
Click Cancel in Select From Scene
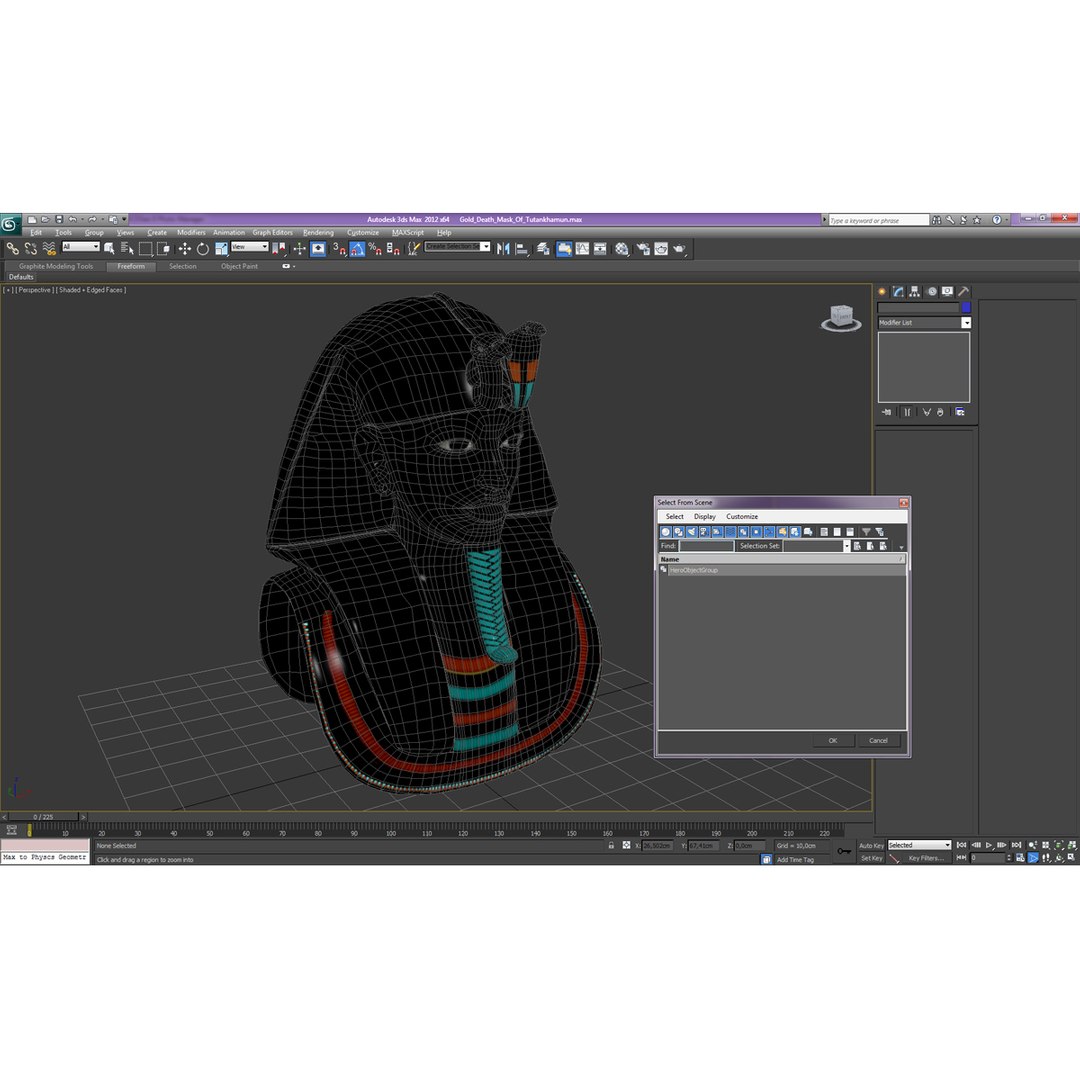pos(878,740)
